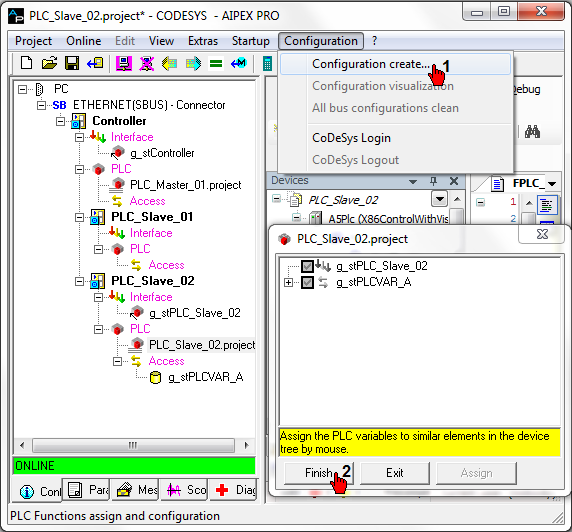Collapse the PLC_Slave_02 node
572x532 pixels.
click(x=79, y=281)
